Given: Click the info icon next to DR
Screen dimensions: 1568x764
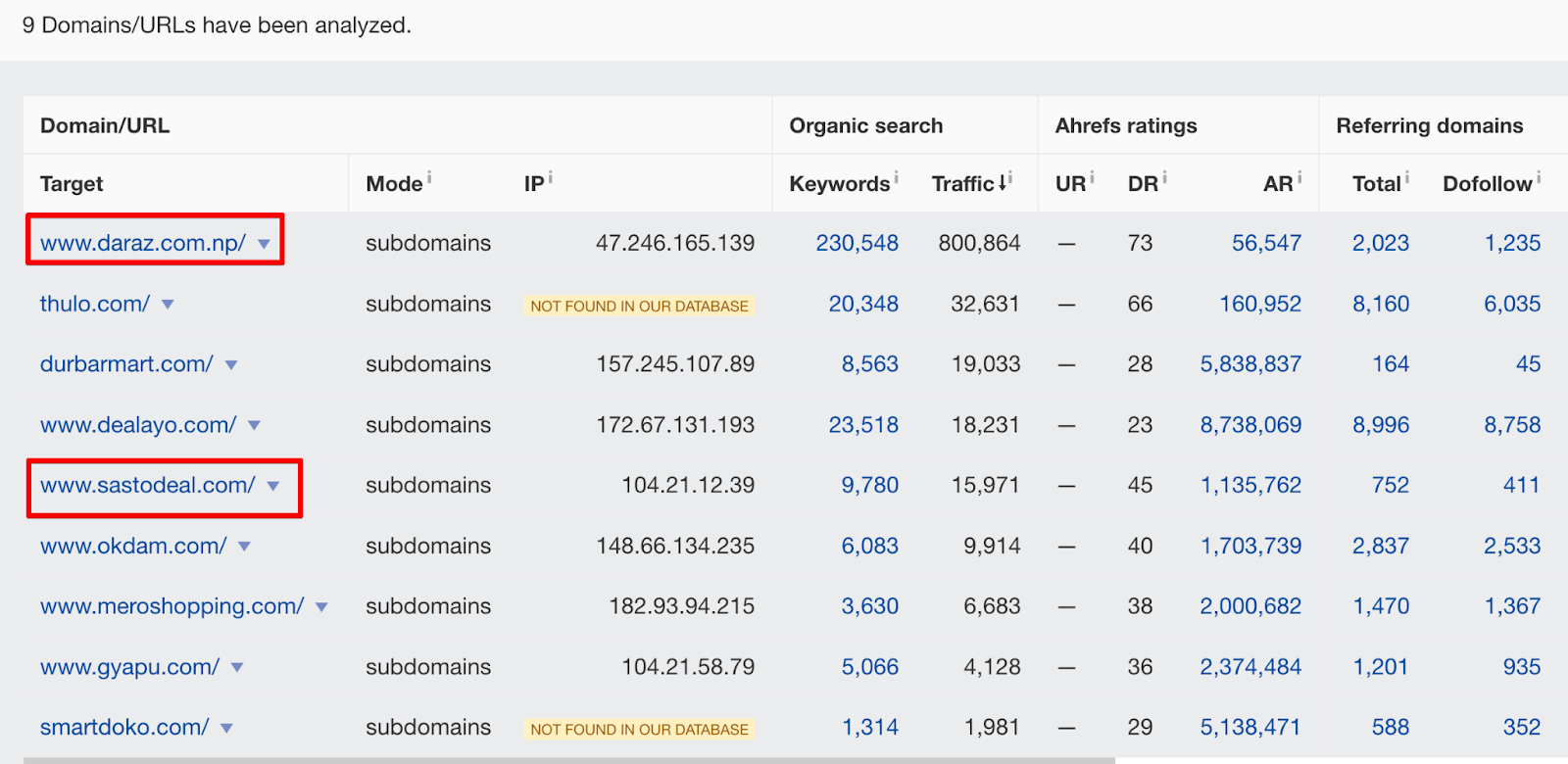Looking at the screenshot, I should [x=1164, y=177].
